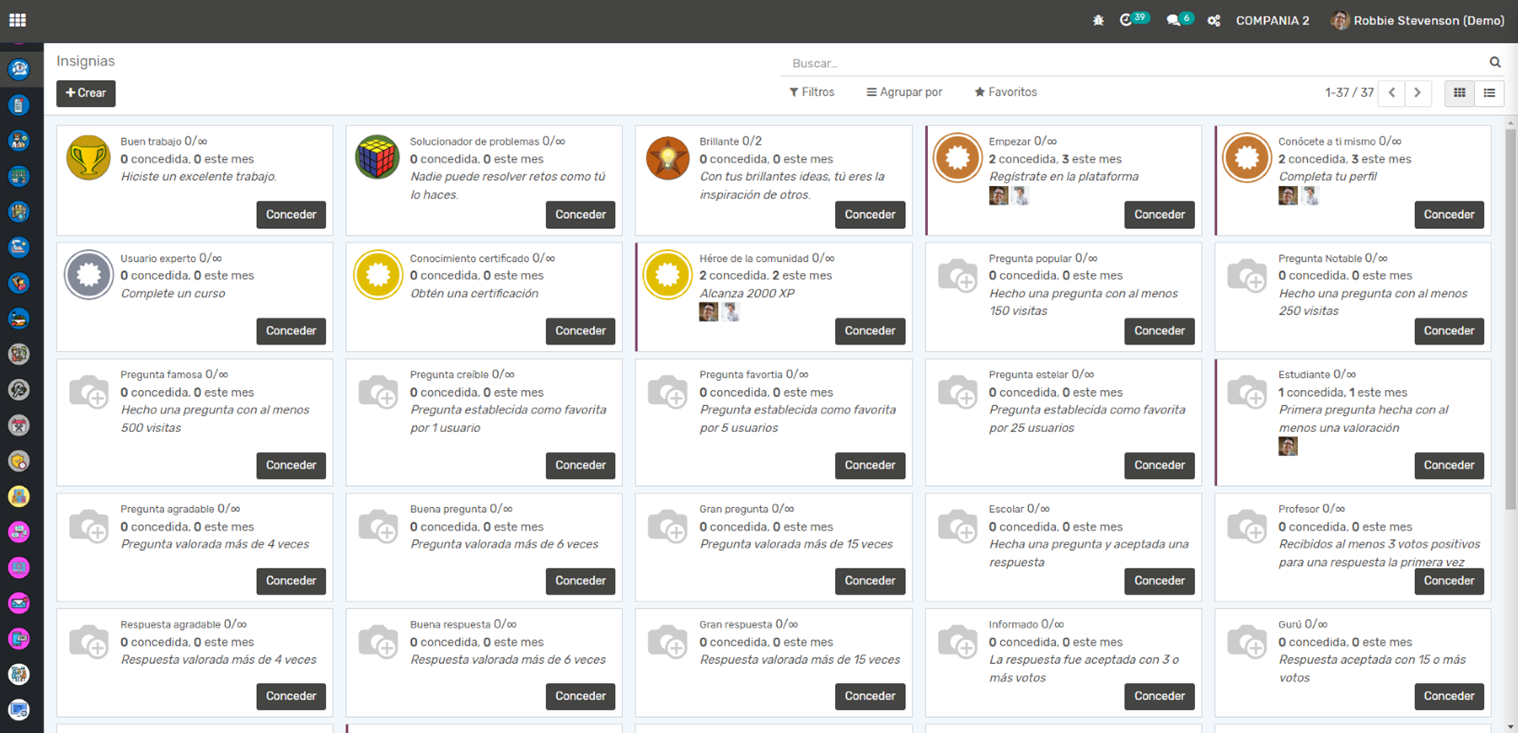Open Robbie Stevenson user menu

[x=1417, y=20]
